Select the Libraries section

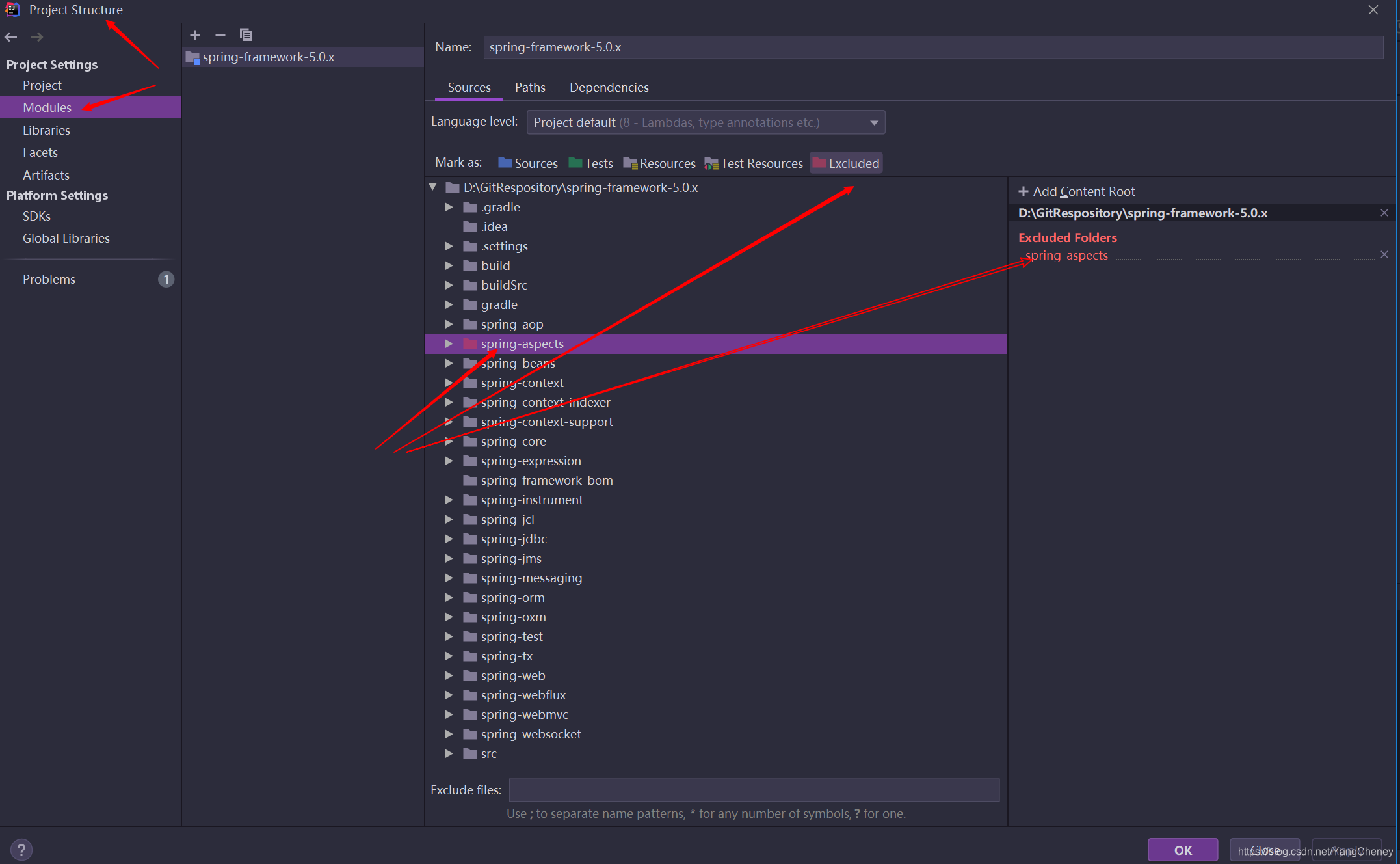[x=46, y=130]
